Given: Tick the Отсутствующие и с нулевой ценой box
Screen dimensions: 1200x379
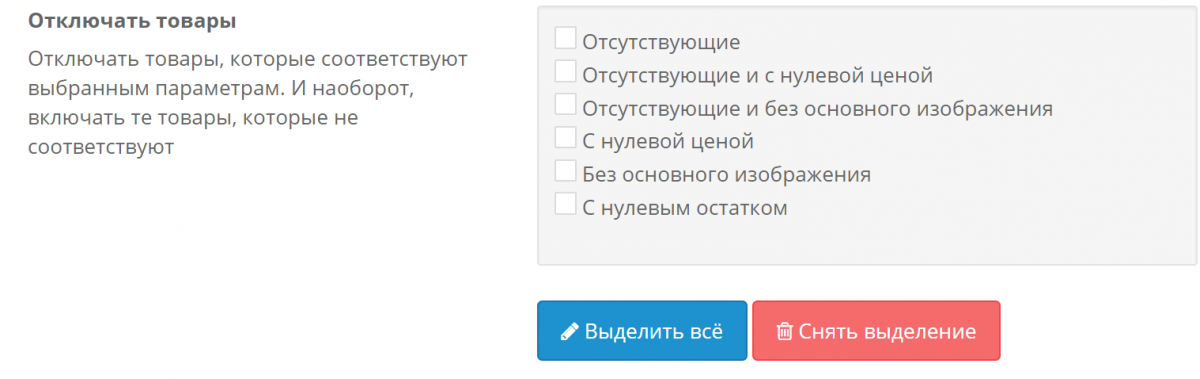Looking at the screenshot, I should [x=565, y=71].
